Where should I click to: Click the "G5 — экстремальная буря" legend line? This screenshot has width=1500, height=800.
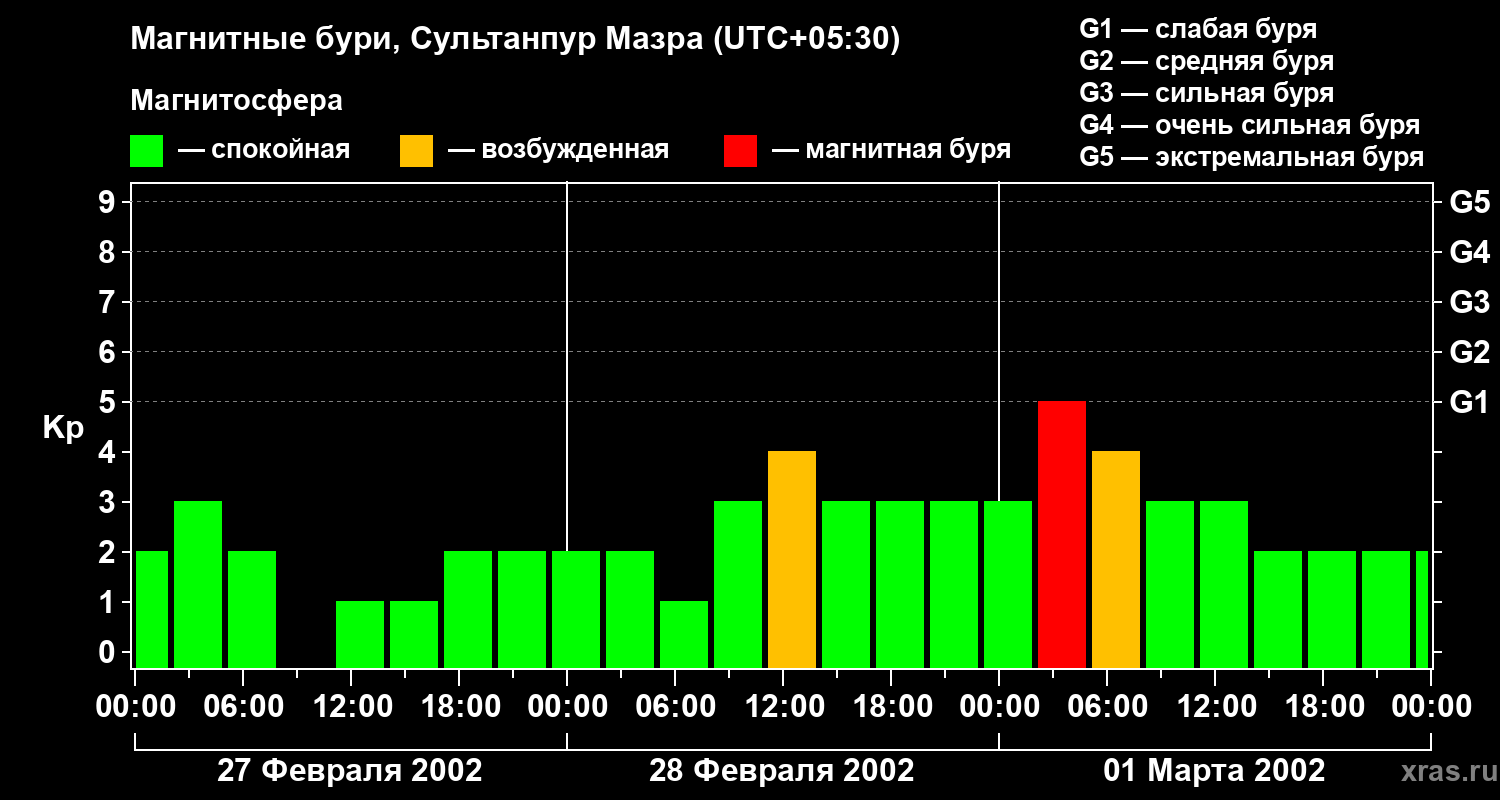click(x=1252, y=157)
